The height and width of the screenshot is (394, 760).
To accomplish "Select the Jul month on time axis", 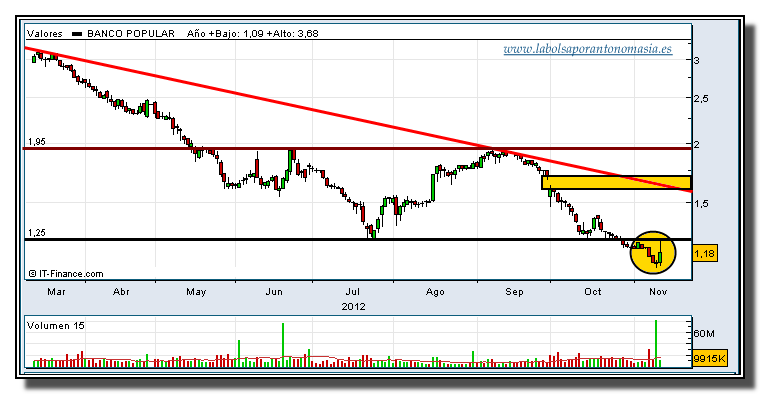I will point(352,292).
